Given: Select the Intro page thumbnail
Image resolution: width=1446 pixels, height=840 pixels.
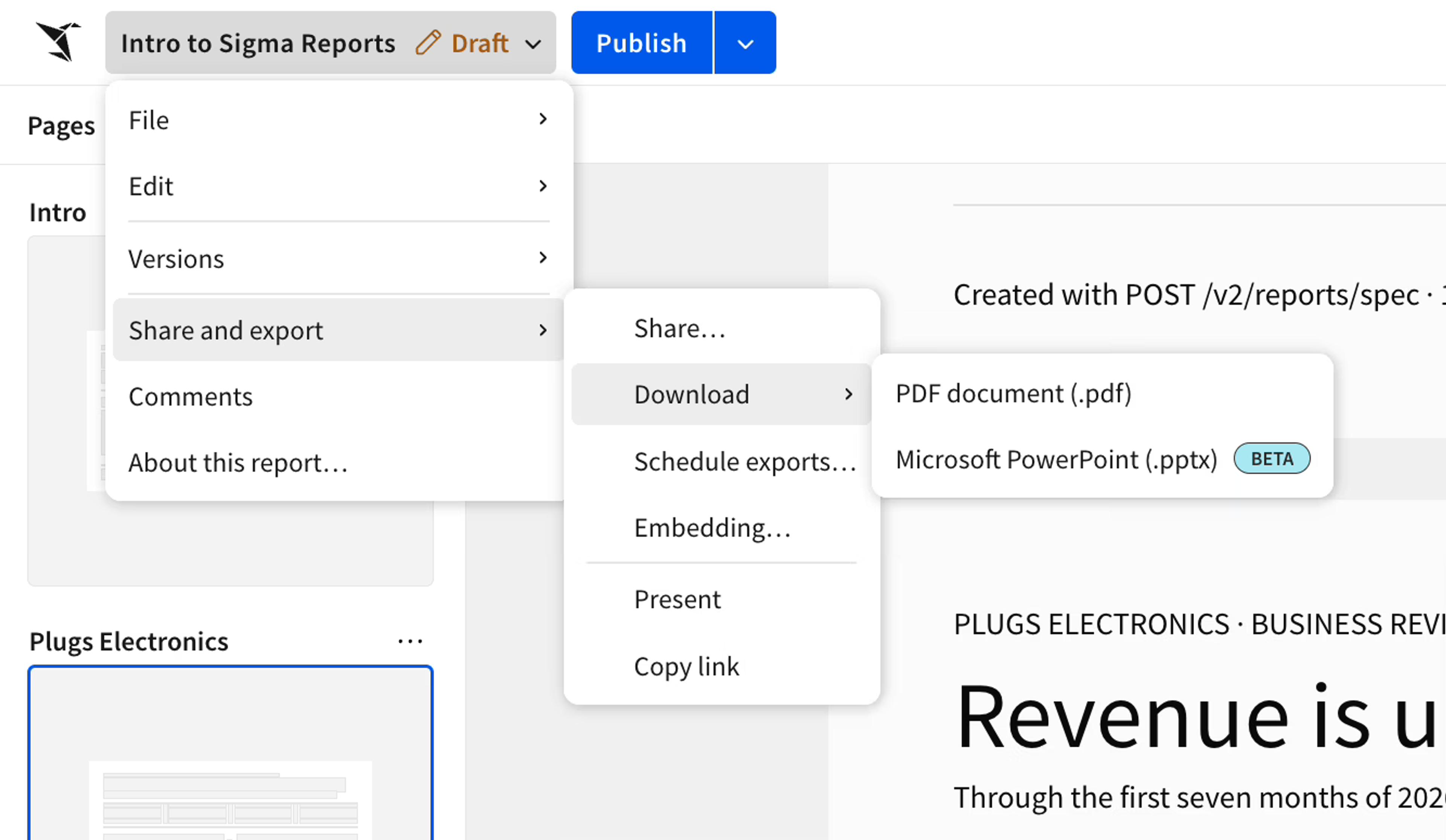Looking at the screenshot, I should click(x=230, y=411).
